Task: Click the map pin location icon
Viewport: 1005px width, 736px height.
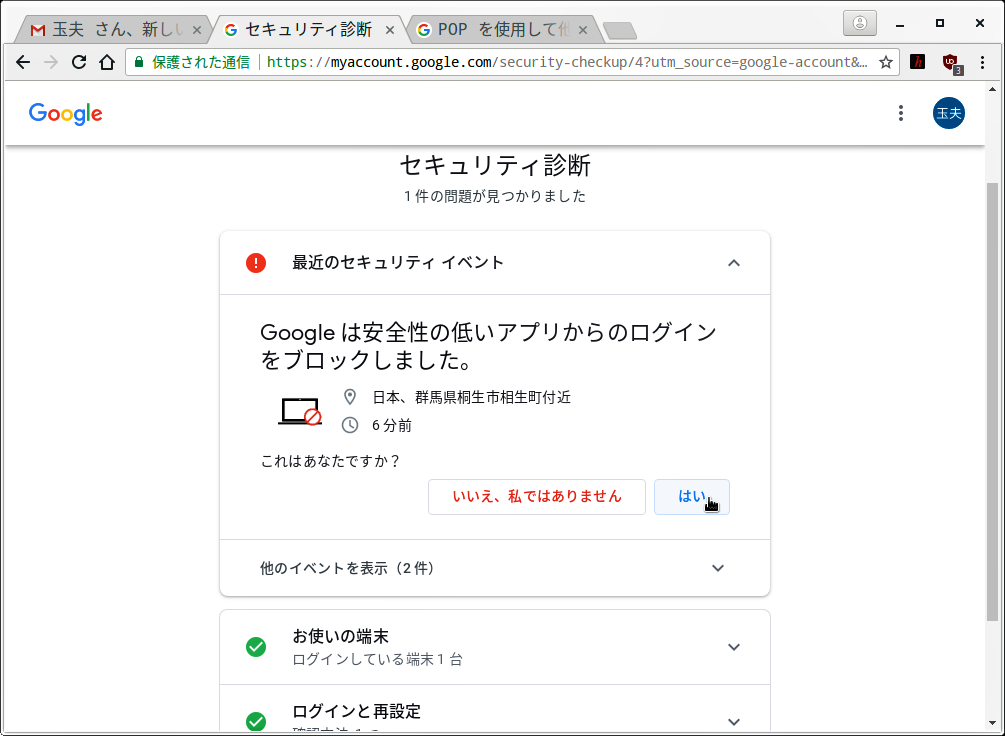Action: [x=350, y=397]
